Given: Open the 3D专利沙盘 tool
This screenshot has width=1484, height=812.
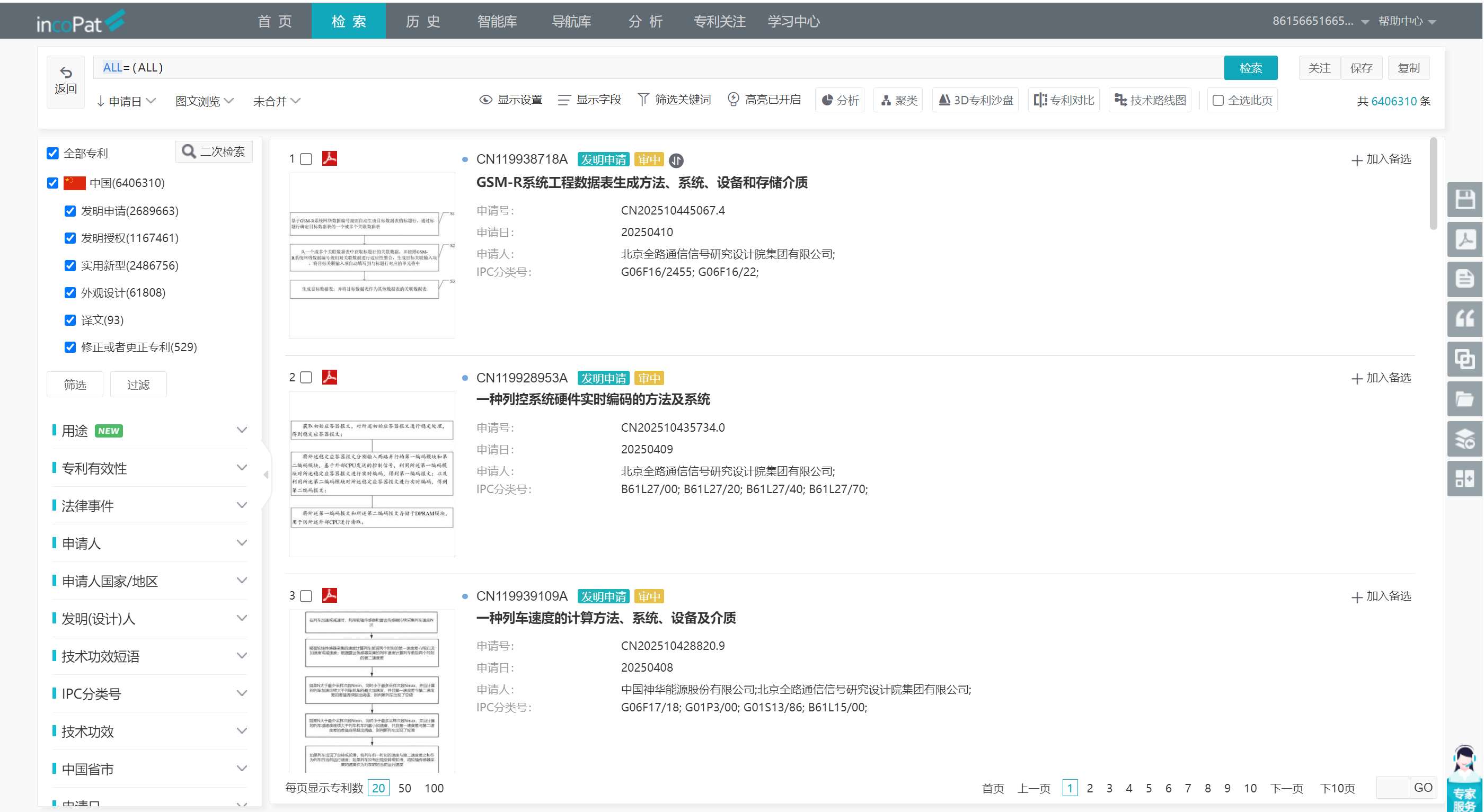Looking at the screenshot, I should point(975,100).
